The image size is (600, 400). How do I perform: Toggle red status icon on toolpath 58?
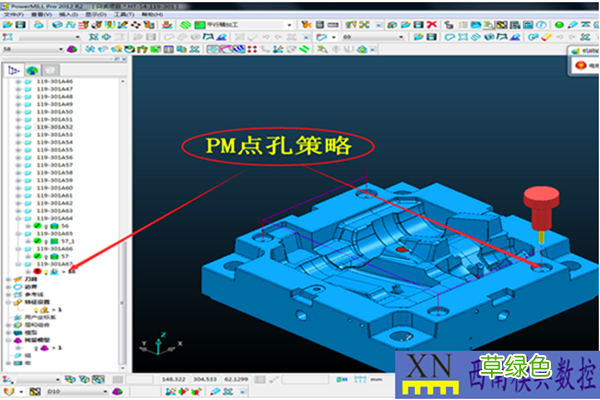pos(37,271)
